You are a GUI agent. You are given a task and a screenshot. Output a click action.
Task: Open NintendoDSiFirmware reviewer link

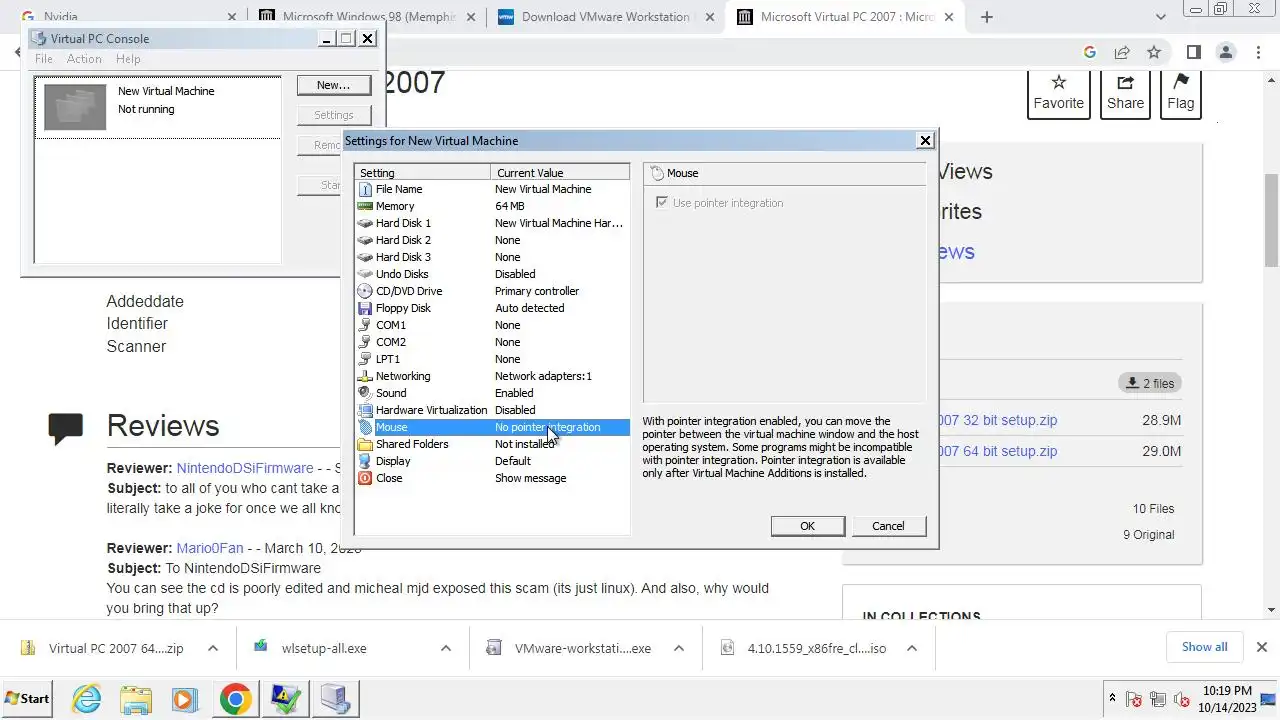[x=245, y=468]
